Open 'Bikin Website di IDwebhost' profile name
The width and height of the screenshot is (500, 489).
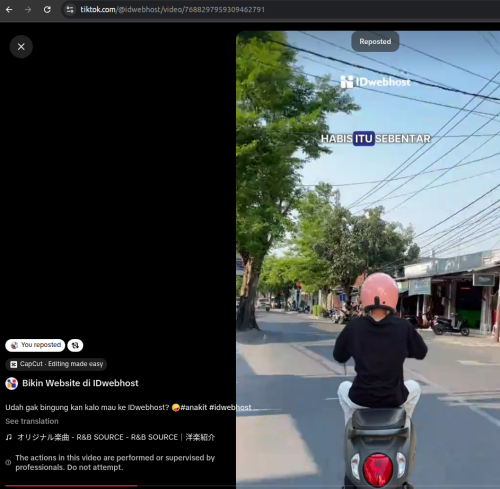80,383
